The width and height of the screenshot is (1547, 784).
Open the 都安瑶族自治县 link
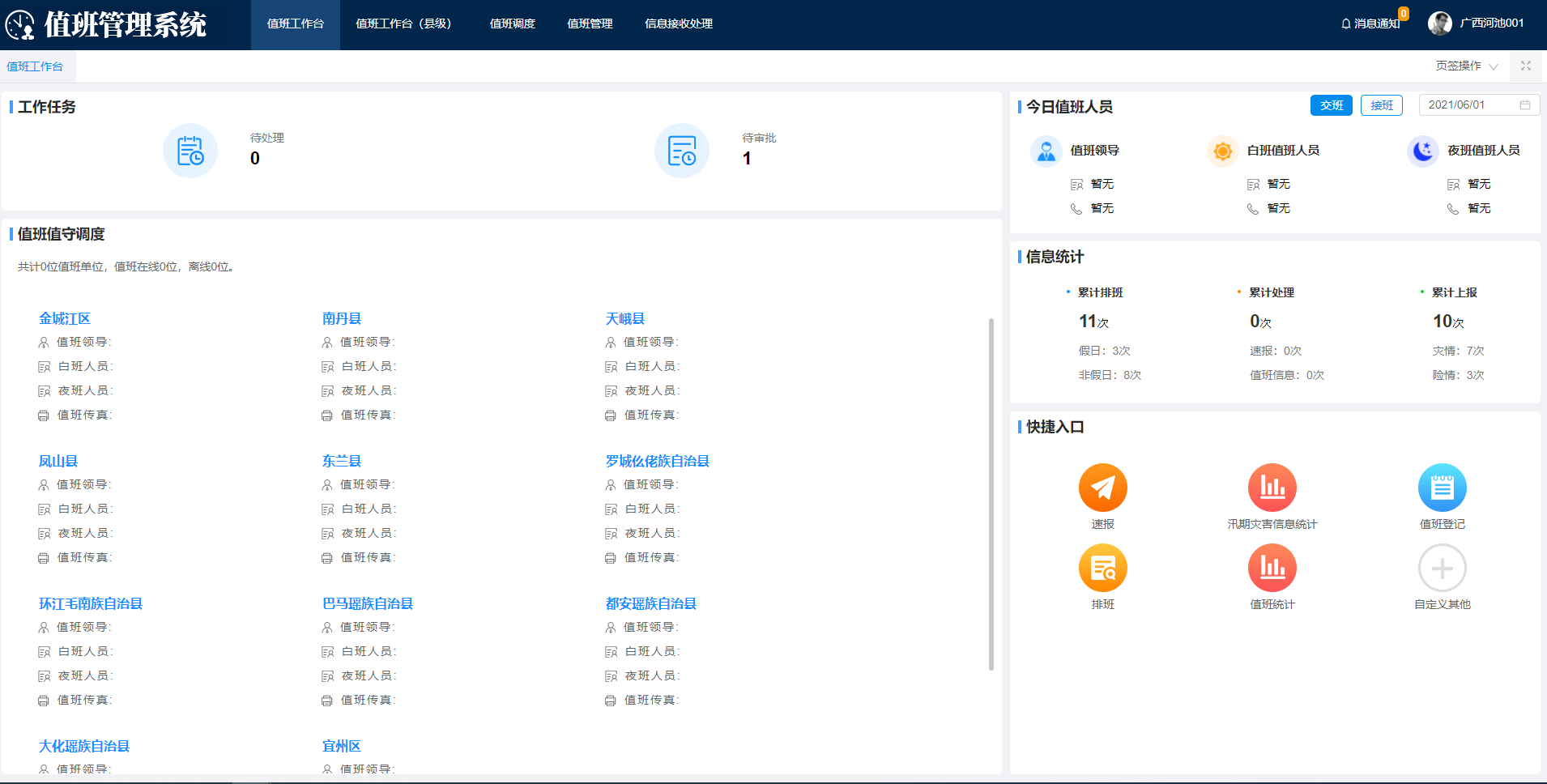[651, 603]
